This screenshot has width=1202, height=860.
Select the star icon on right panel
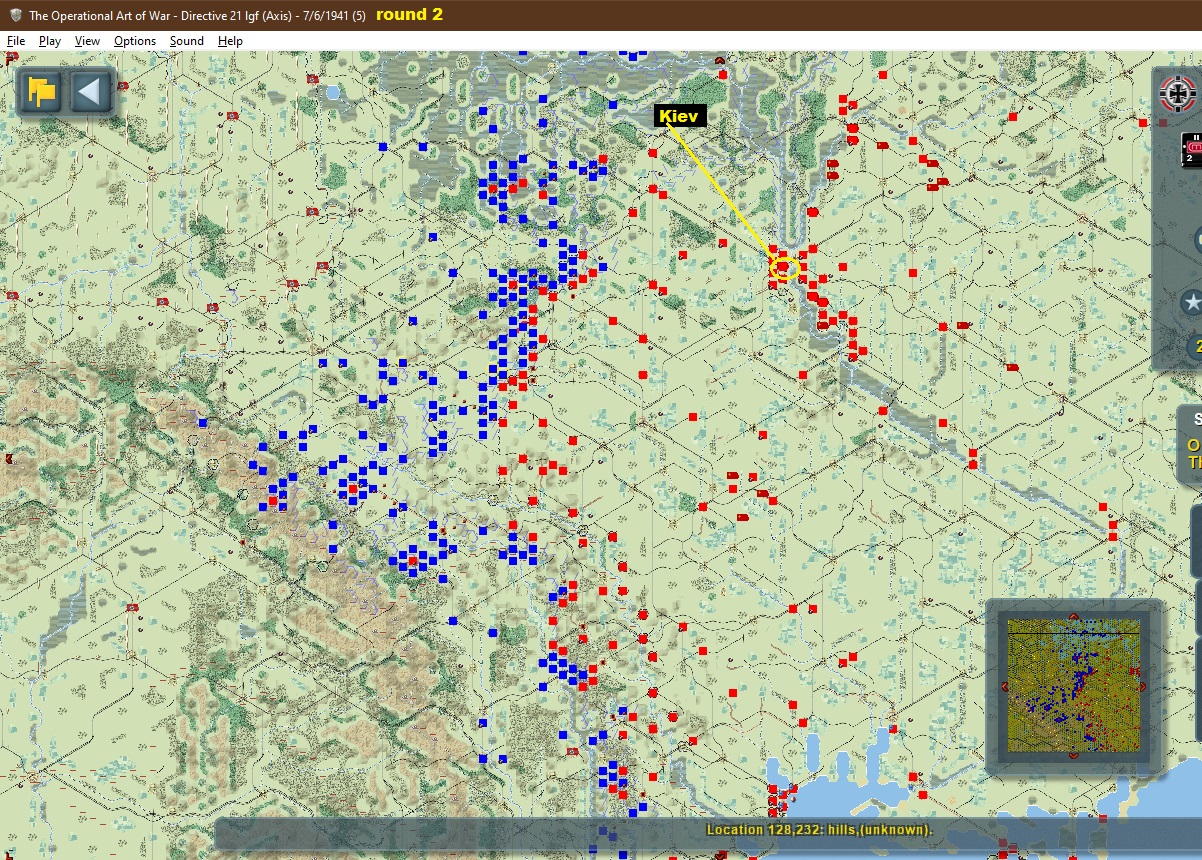(1191, 302)
